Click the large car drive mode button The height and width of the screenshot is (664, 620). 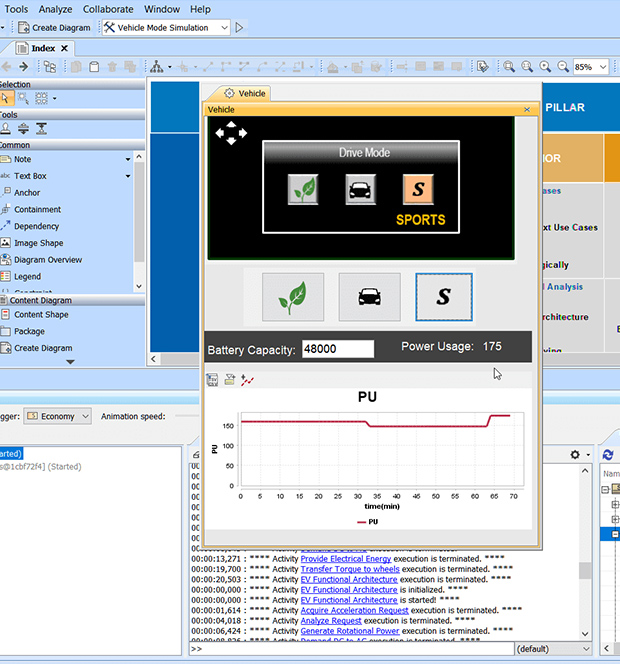click(369, 297)
